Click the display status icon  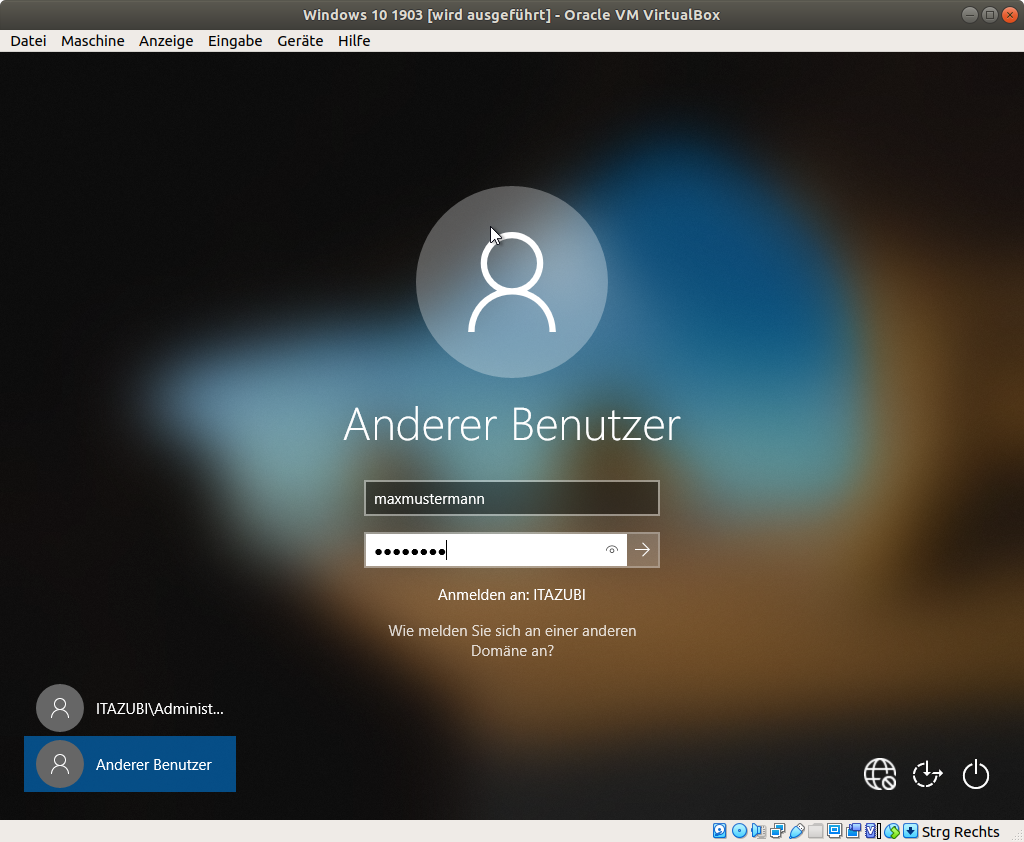click(834, 831)
